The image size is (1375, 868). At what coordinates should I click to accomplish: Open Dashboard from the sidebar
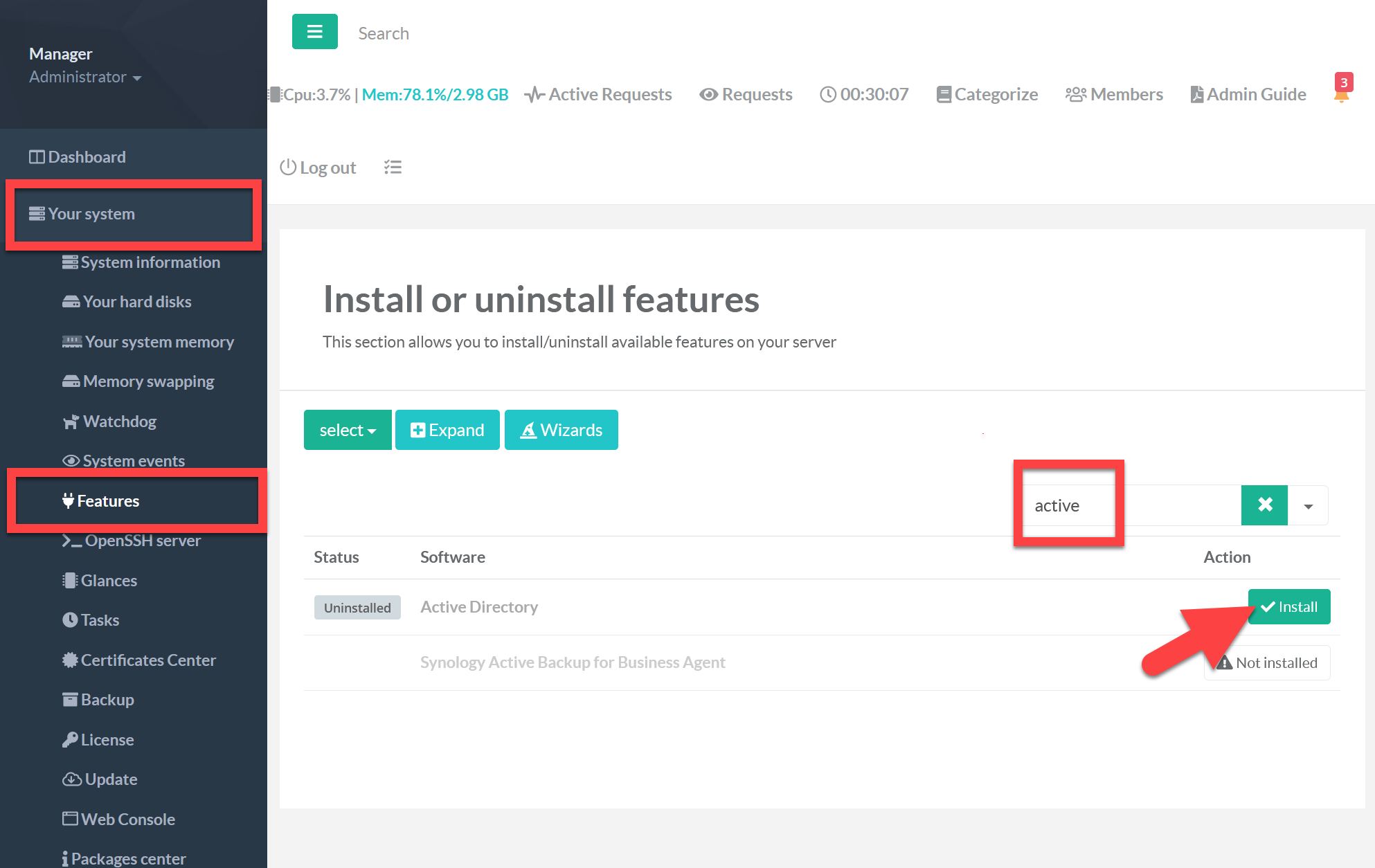pyautogui.click(x=87, y=157)
